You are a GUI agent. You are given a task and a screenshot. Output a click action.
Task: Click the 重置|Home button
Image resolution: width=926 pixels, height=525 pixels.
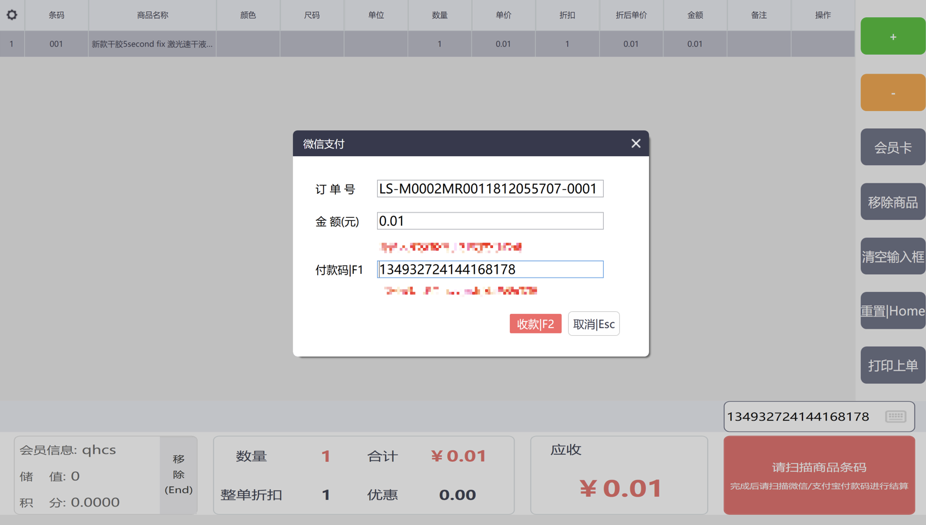893,311
